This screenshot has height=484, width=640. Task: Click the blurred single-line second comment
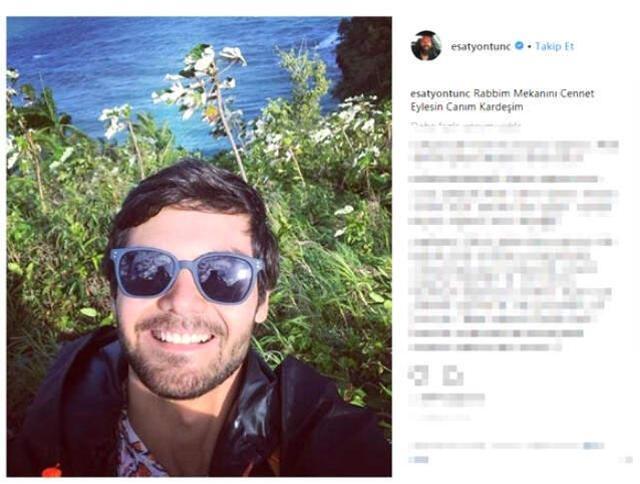(505, 179)
